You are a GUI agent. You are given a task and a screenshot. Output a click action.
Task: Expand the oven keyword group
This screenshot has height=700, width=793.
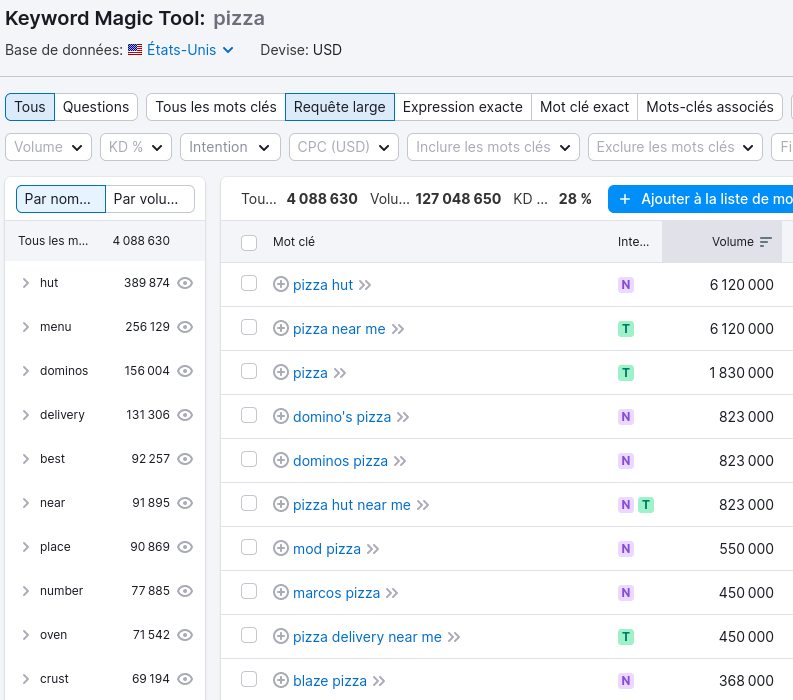coord(26,635)
